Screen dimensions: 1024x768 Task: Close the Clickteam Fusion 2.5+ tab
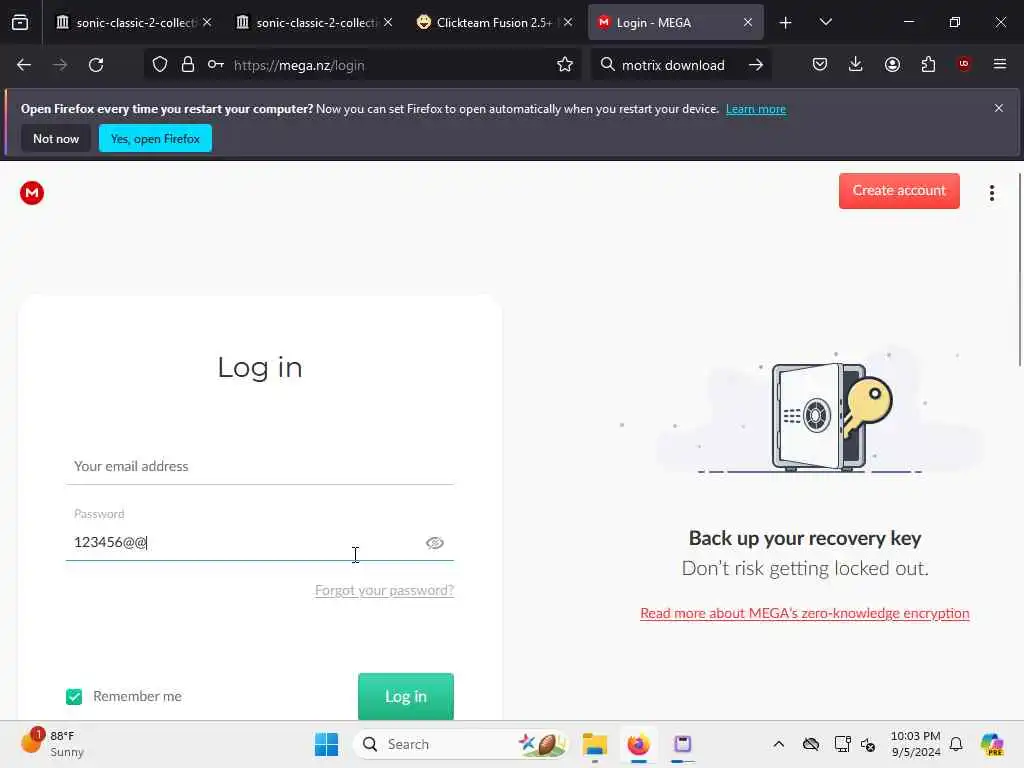[x=568, y=22]
